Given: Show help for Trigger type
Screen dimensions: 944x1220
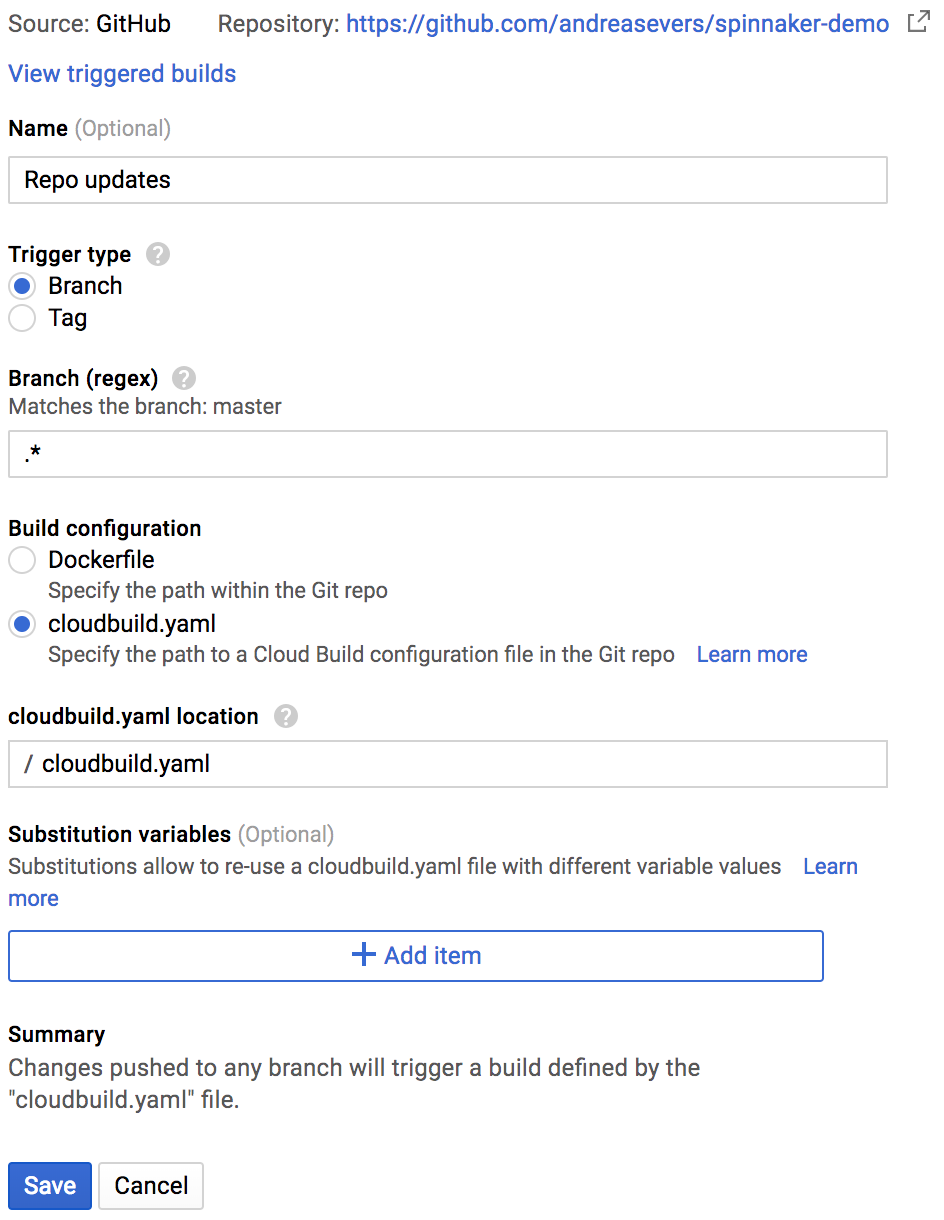Looking at the screenshot, I should (x=158, y=254).
